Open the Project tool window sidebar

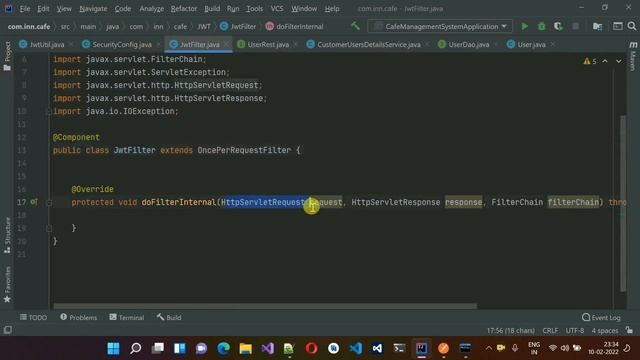[7, 56]
